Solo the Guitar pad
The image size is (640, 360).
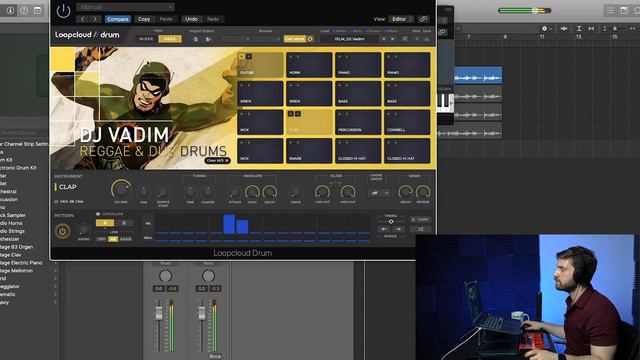tap(249, 57)
